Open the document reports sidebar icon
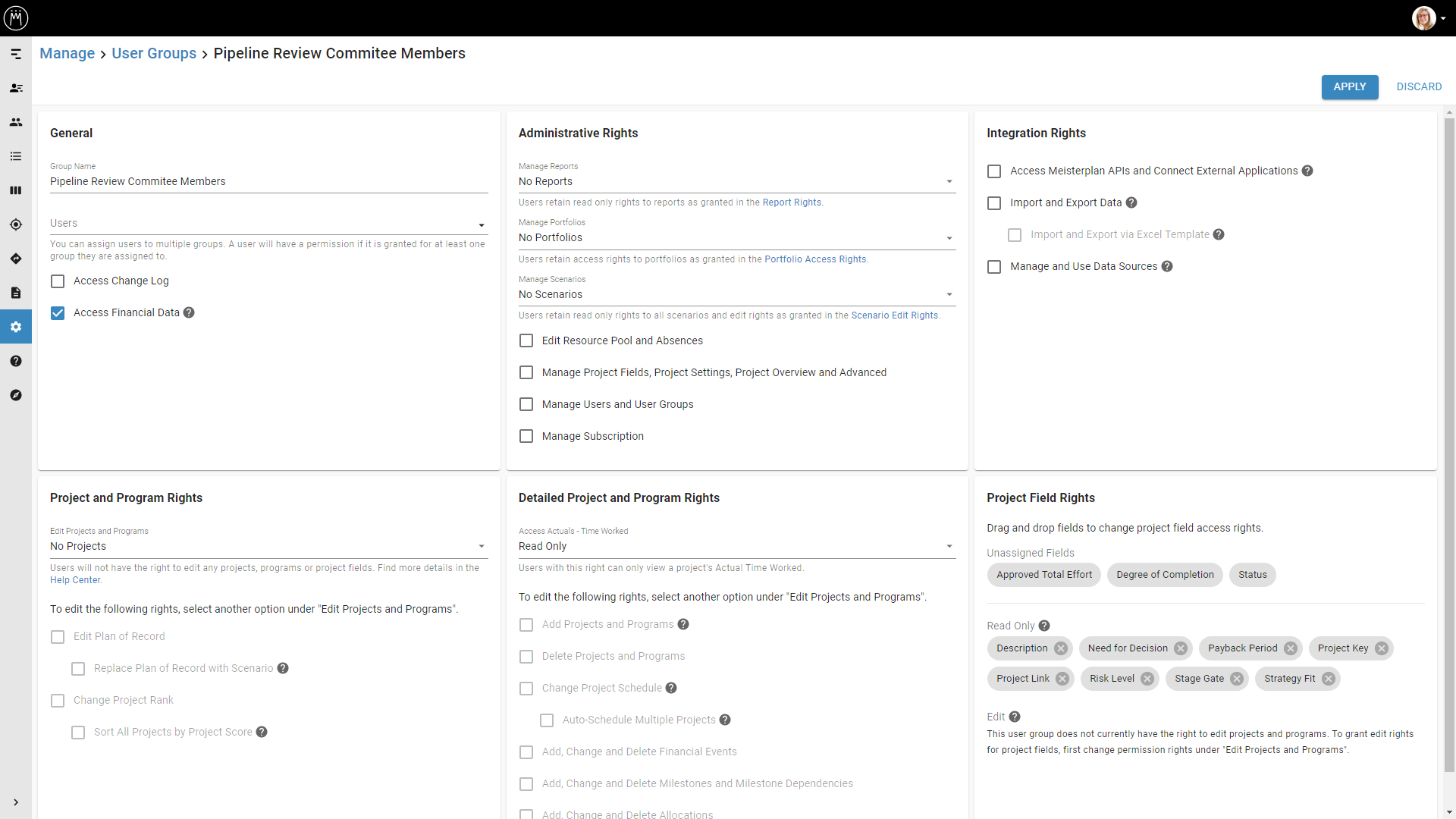1456x819 pixels. (x=16, y=293)
